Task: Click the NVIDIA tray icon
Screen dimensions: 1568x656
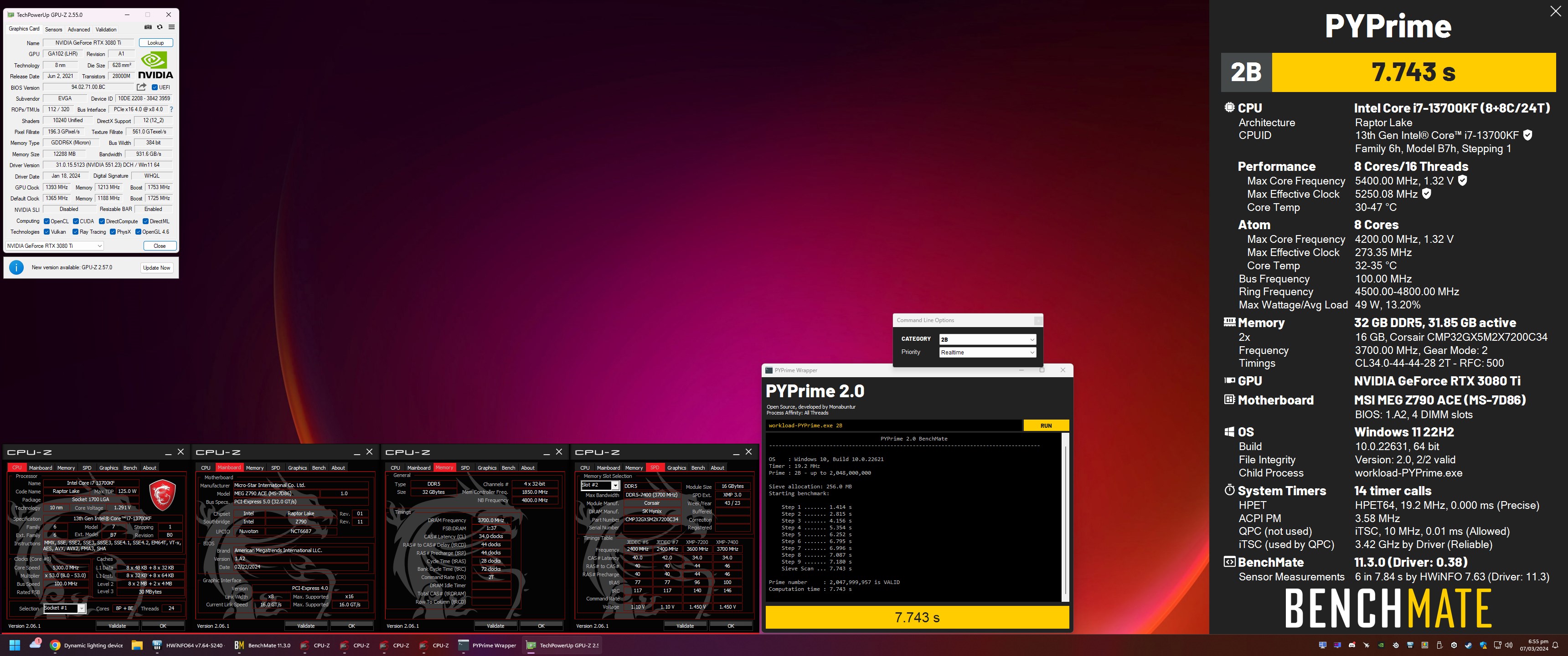Action: tap(1381, 645)
